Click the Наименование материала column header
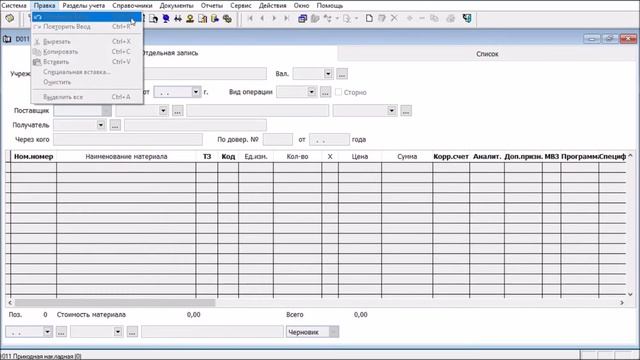 126,156
